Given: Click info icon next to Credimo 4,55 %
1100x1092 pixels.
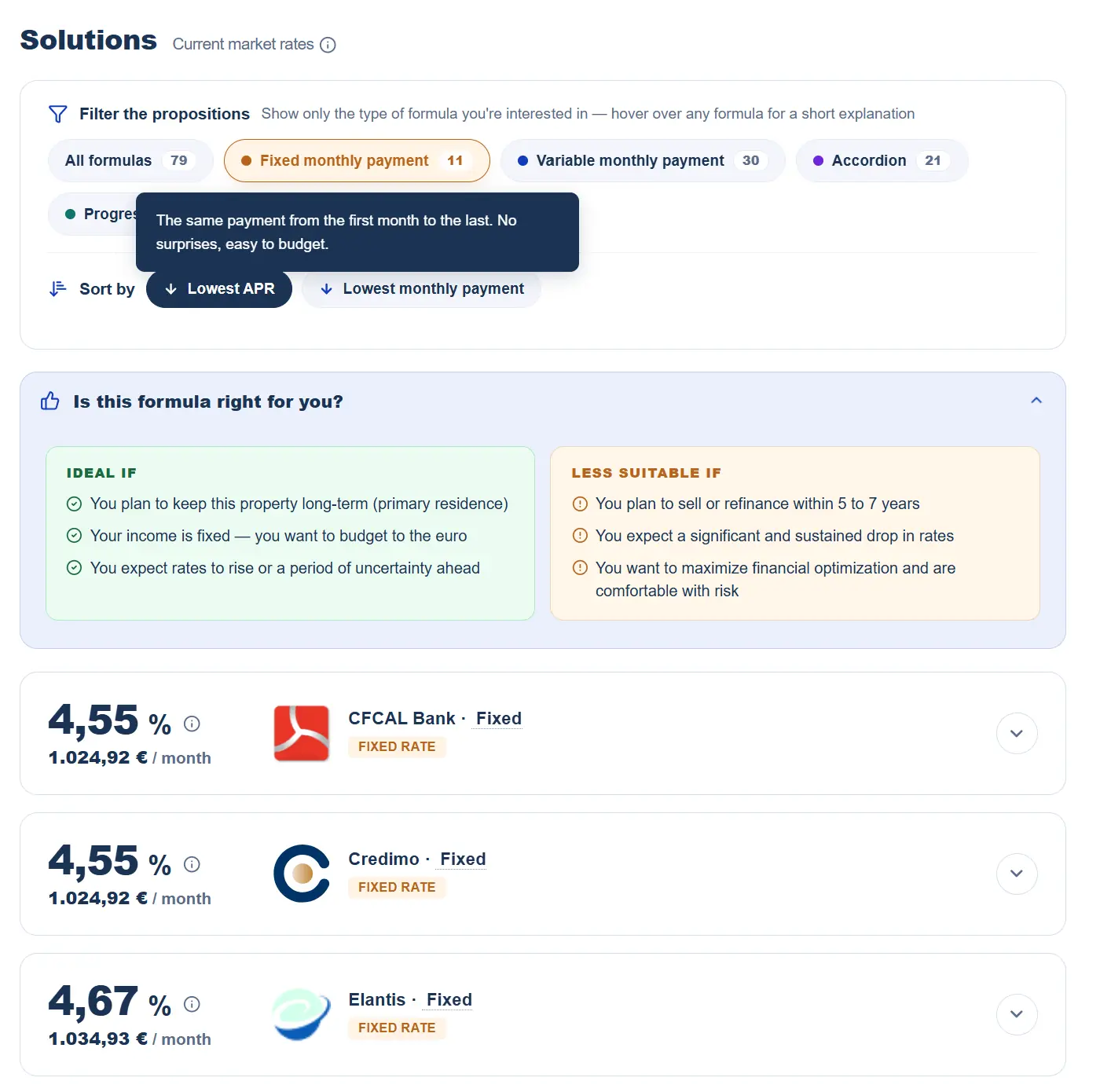Looking at the screenshot, I should [x=192, y=864].
